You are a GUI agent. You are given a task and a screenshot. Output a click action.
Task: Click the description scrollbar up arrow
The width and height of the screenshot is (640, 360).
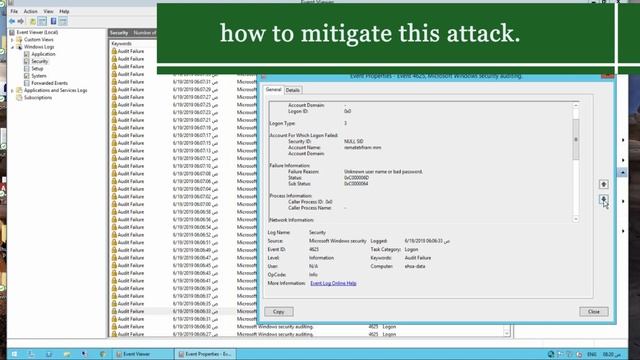pyautogui.click(x=576, y=105)
